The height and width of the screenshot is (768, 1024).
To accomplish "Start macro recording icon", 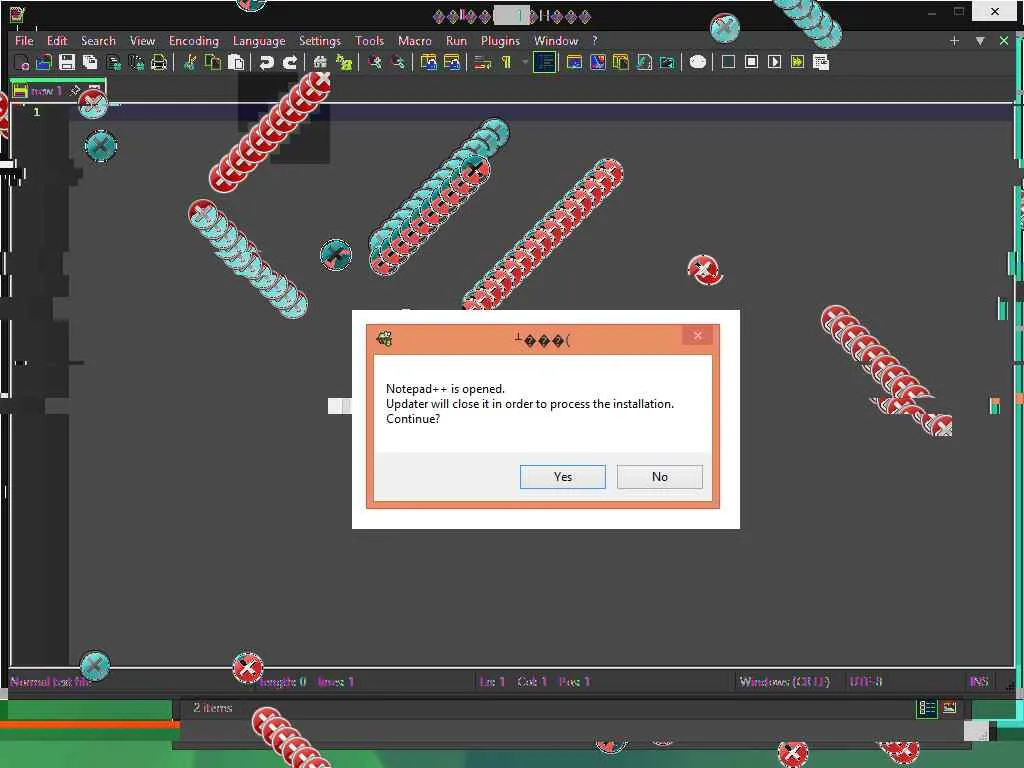I will pos(728,62).
